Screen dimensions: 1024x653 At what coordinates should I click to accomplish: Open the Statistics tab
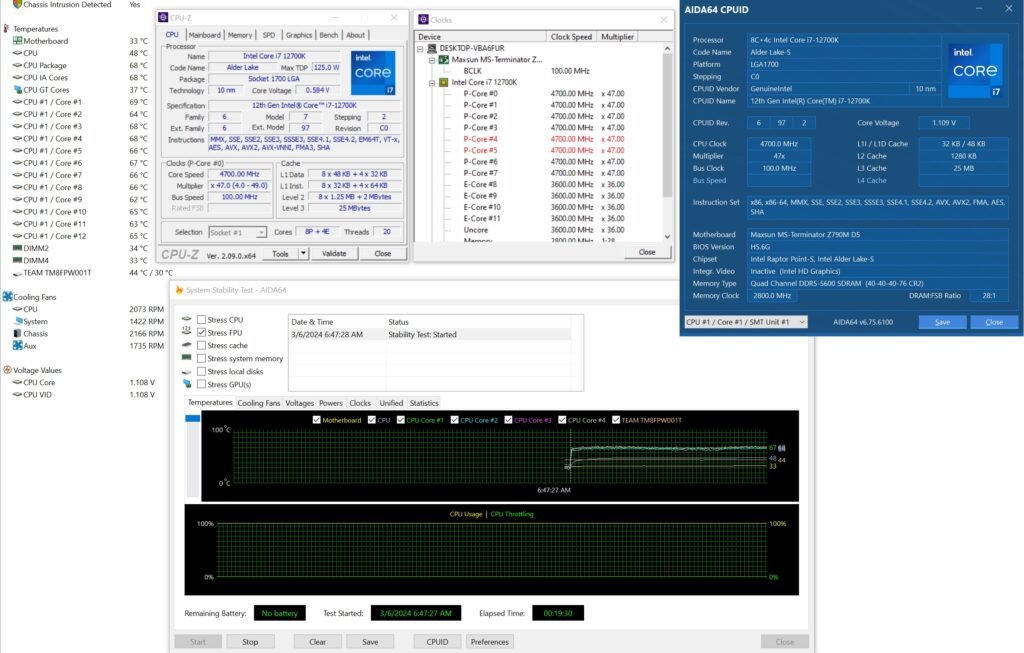click(x=424, y=403)
